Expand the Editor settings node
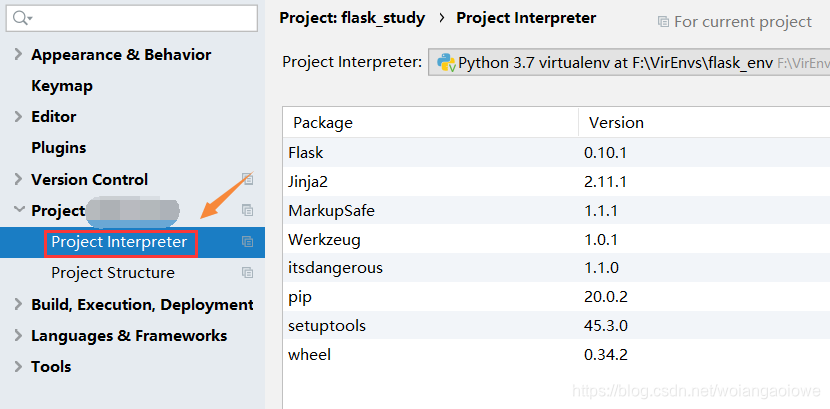This screenshot has height=409, width=830. coord(18,117)
